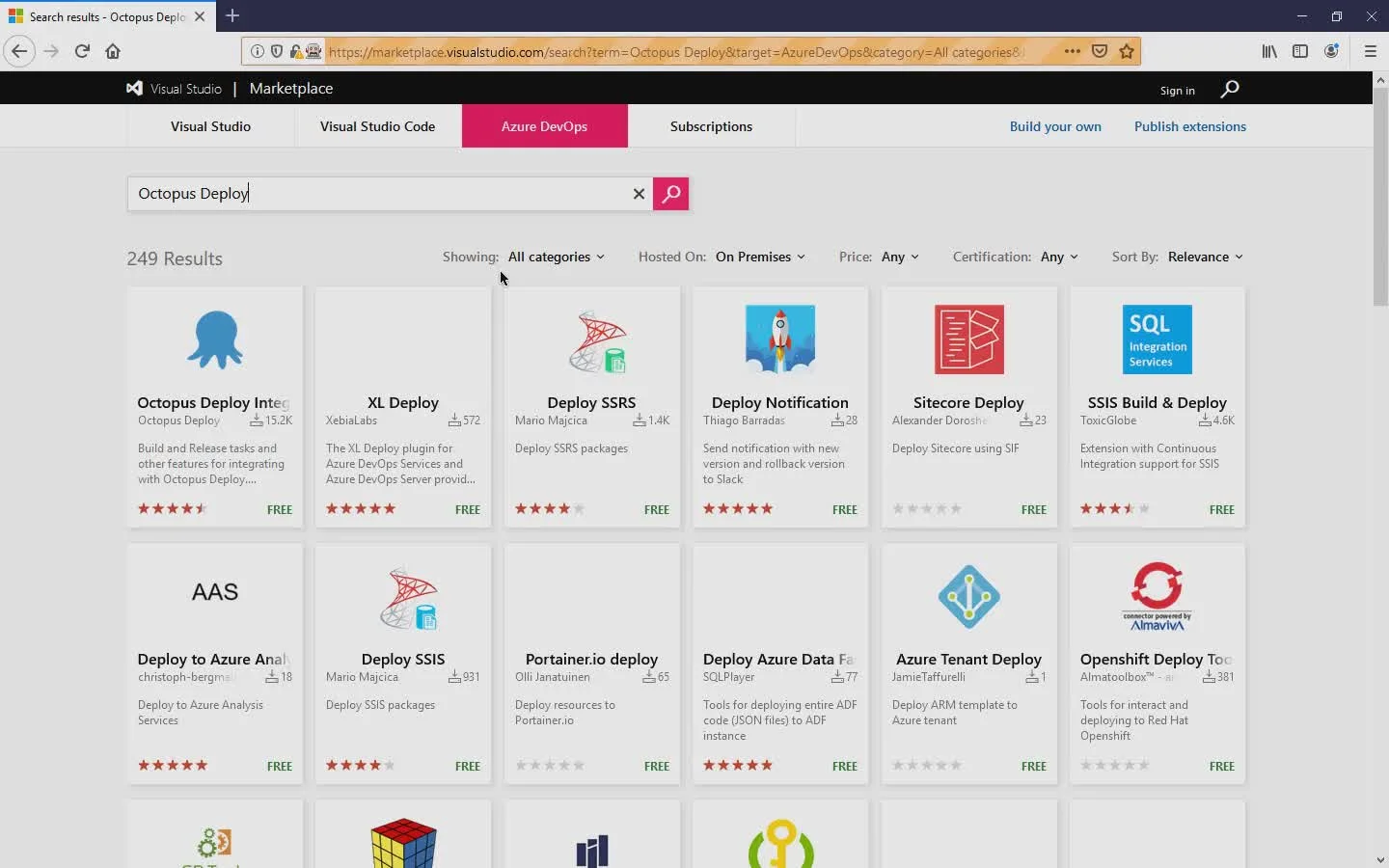Save page to Pocket icon
1389x868 pixels.
(1100, 51)
